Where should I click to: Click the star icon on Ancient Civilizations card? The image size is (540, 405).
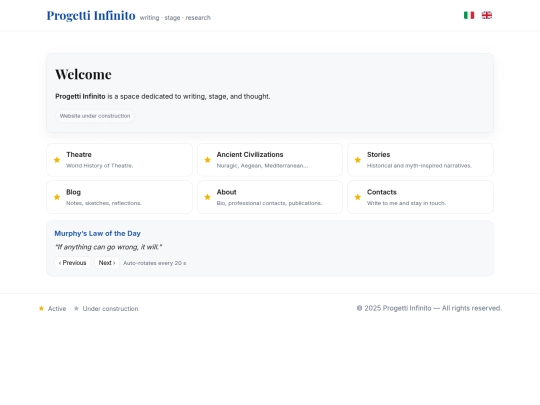click(x=207, y=160)
